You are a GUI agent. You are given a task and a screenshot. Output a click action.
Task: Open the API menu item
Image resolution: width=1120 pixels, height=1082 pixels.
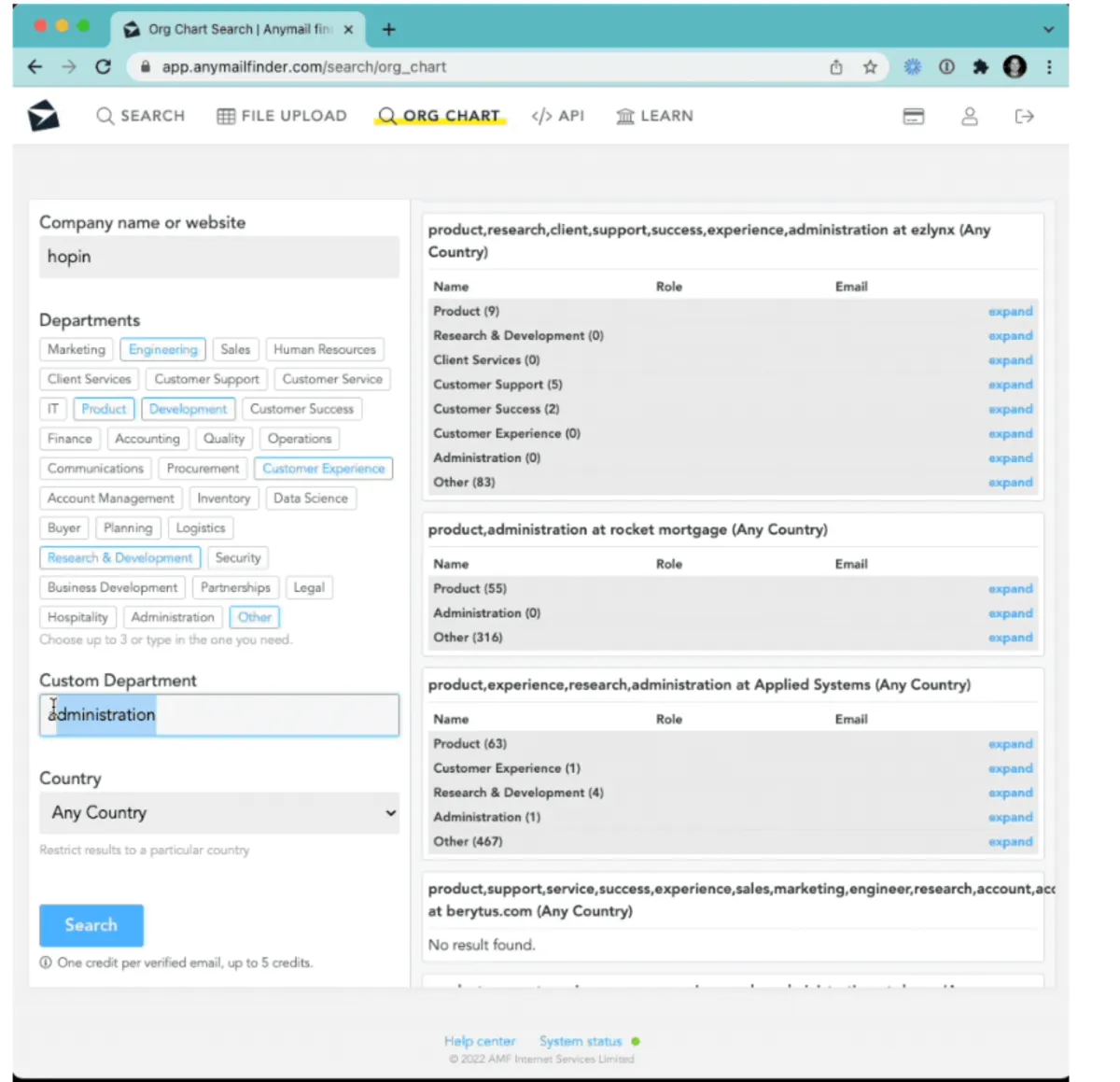coord(558,116)
